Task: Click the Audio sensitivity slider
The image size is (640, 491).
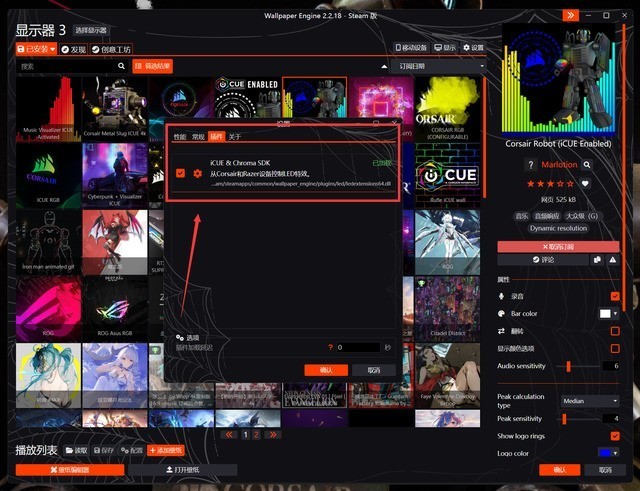Action: 578,366
